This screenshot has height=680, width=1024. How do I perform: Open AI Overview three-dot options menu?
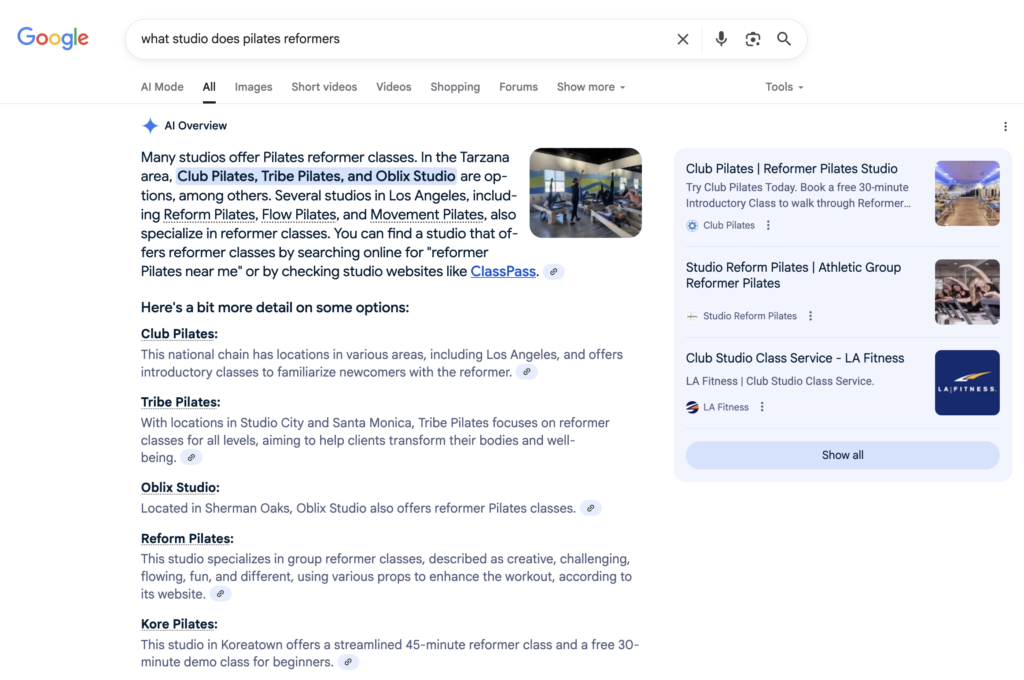click(1005, 127)
